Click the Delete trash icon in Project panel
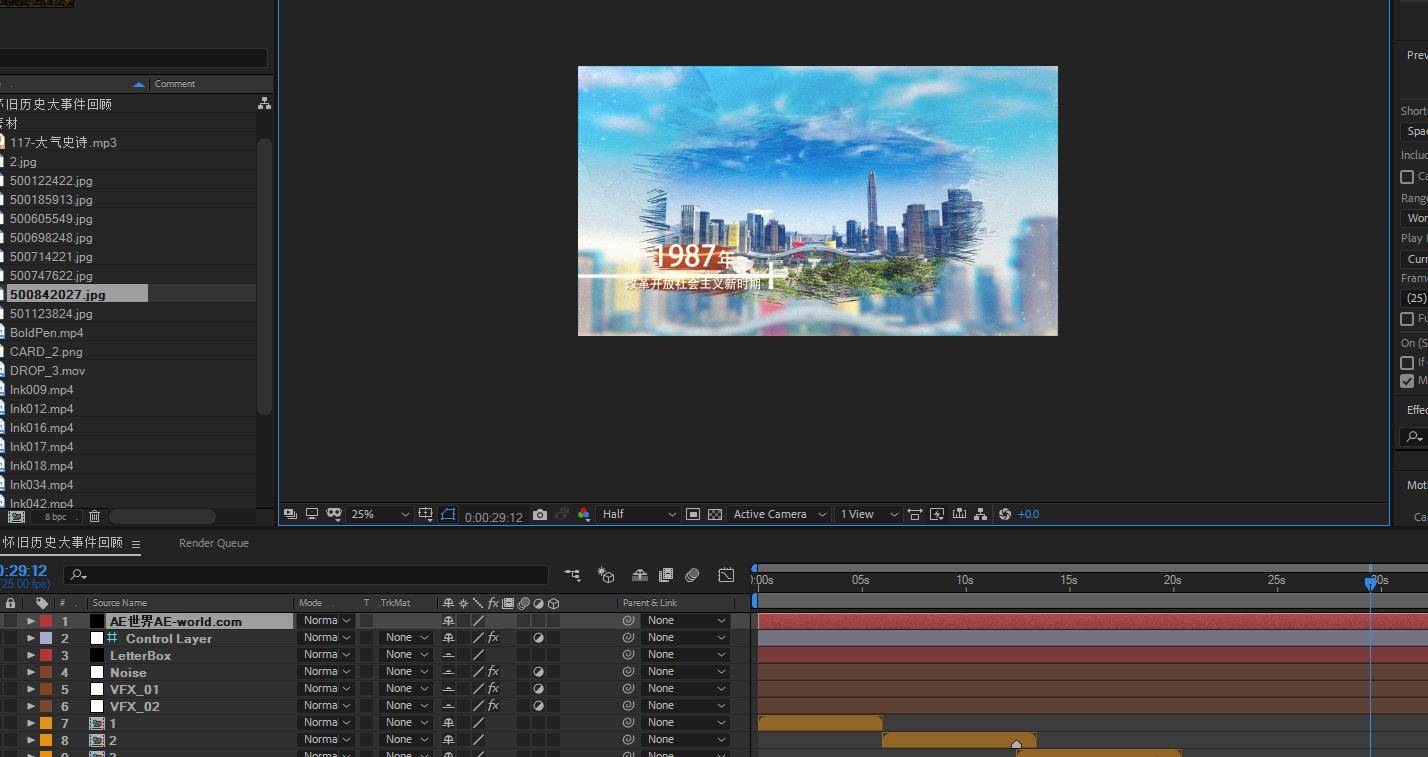 pos(94,516)
